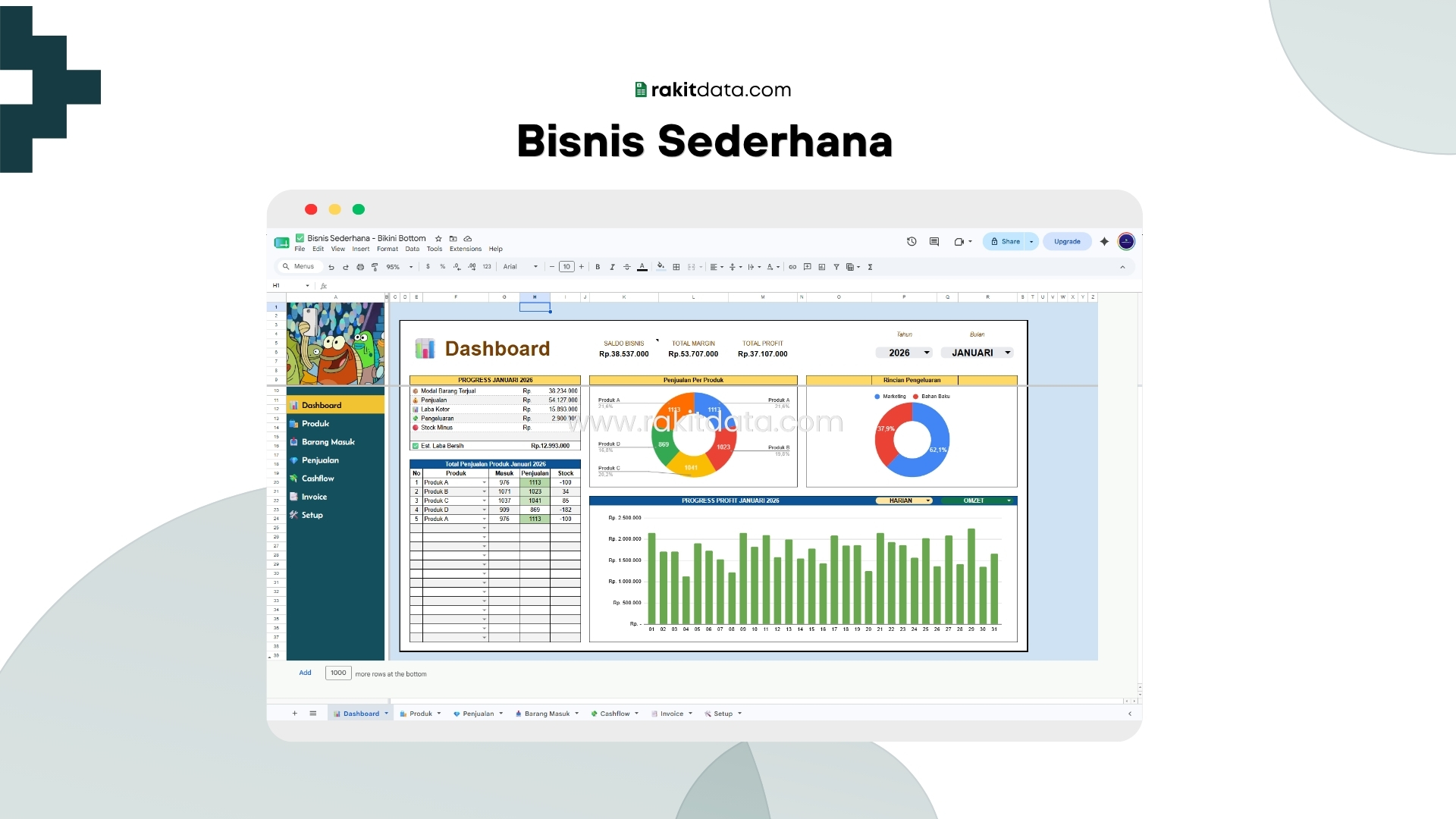
Task: Decrease decimal places in the toolbar
Action: coord(457,267)
